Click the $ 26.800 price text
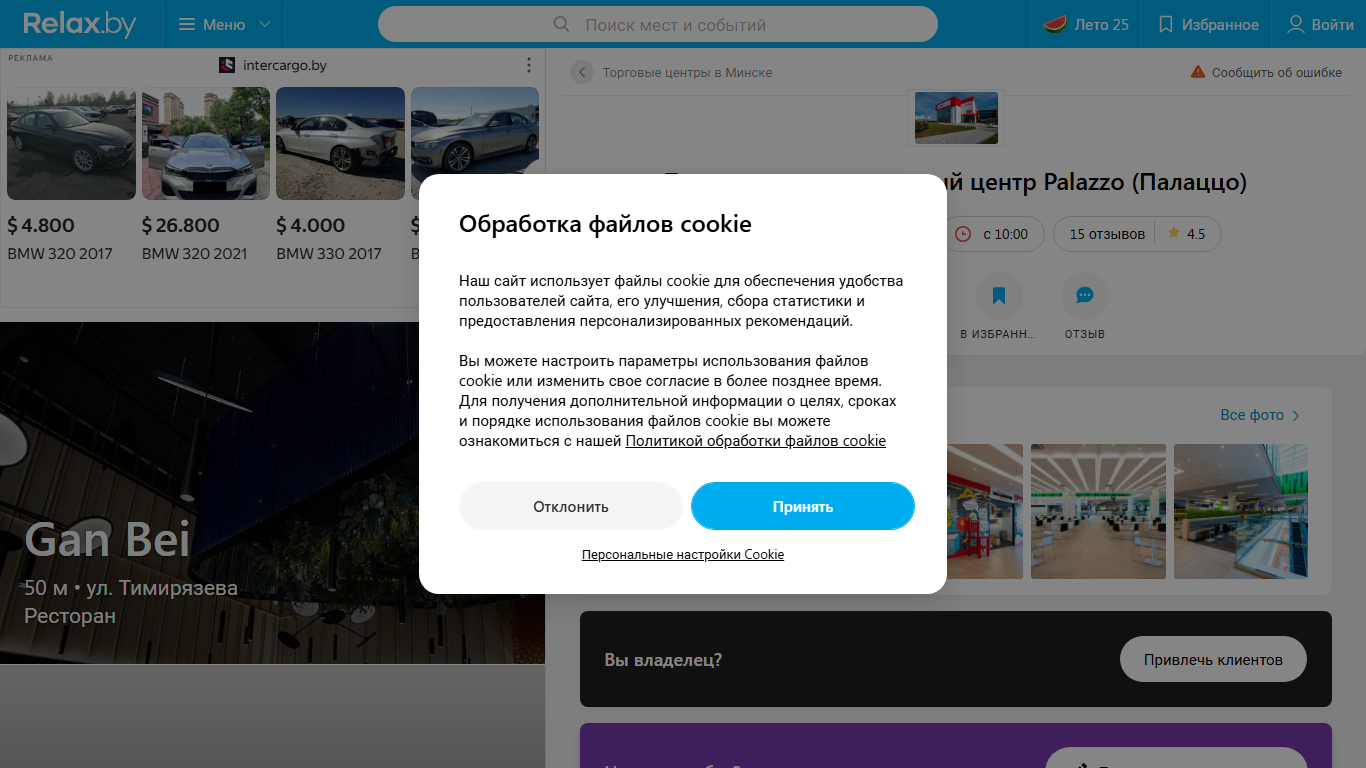This screenshot has height=768, width=1366. tap(181, 225)
